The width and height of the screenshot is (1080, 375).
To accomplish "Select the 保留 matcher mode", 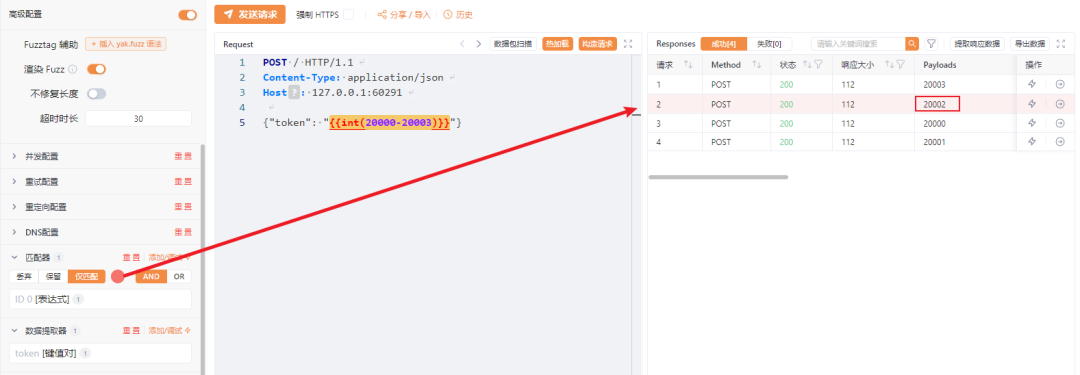I will coord(53,276).
